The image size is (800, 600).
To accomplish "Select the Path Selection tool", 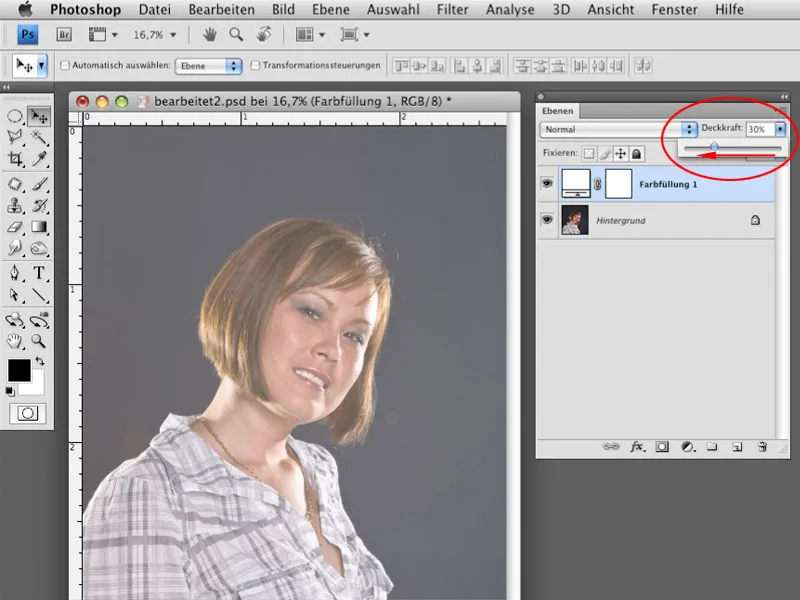I will (x=15, y=295).
